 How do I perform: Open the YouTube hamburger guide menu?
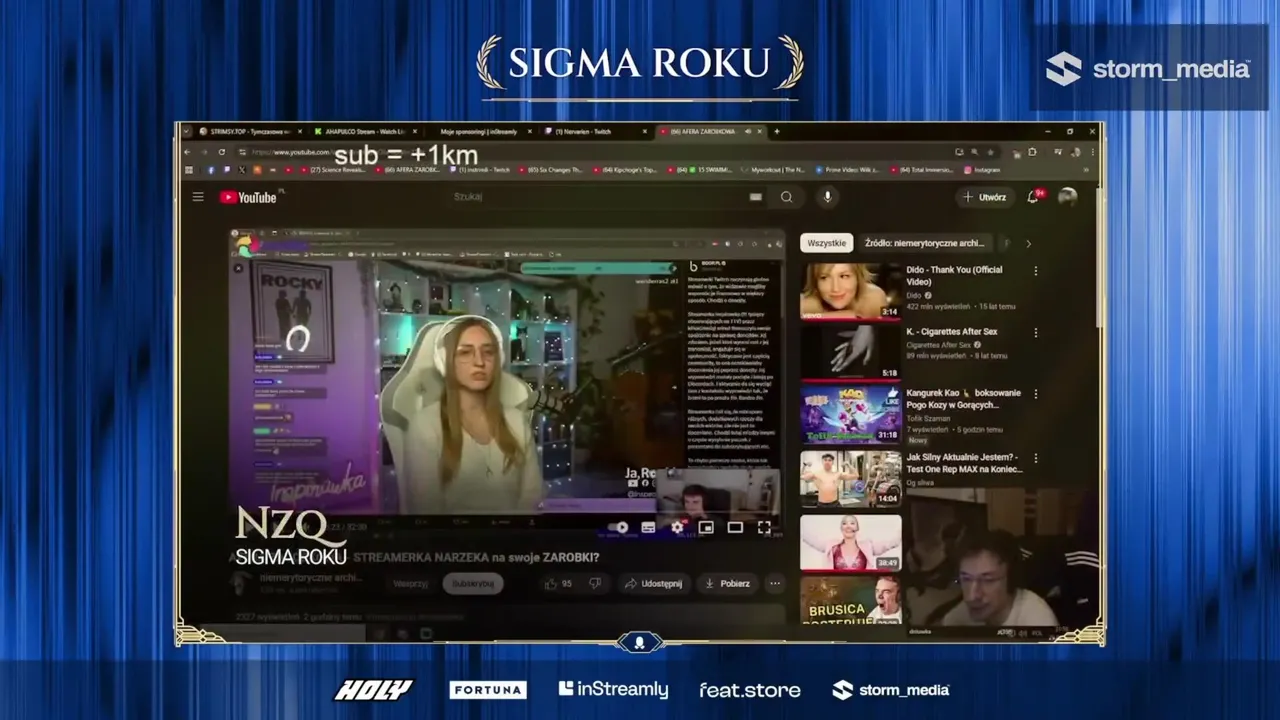pos(198,197)
